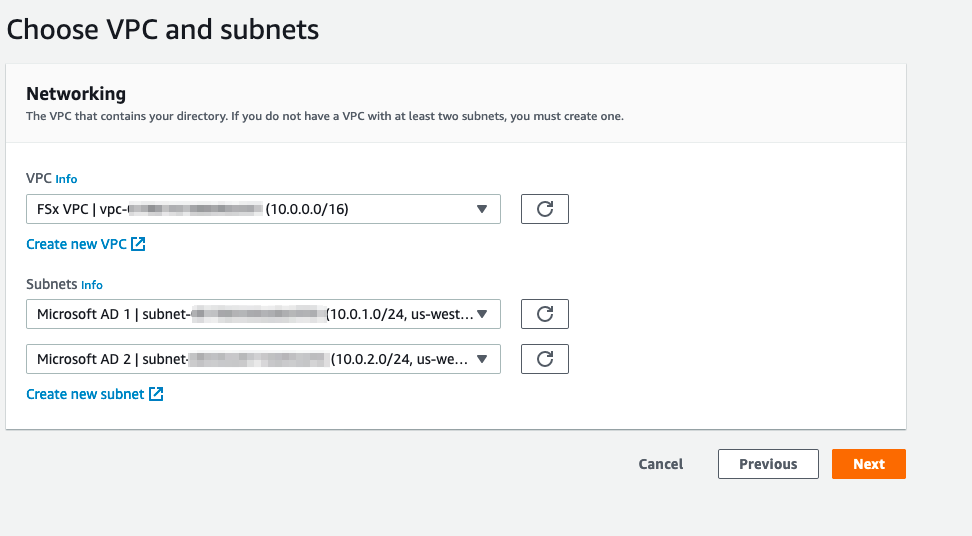Cancel the directory setup
Viewport: 972px width, 536px height.
[x=661, y=464]
